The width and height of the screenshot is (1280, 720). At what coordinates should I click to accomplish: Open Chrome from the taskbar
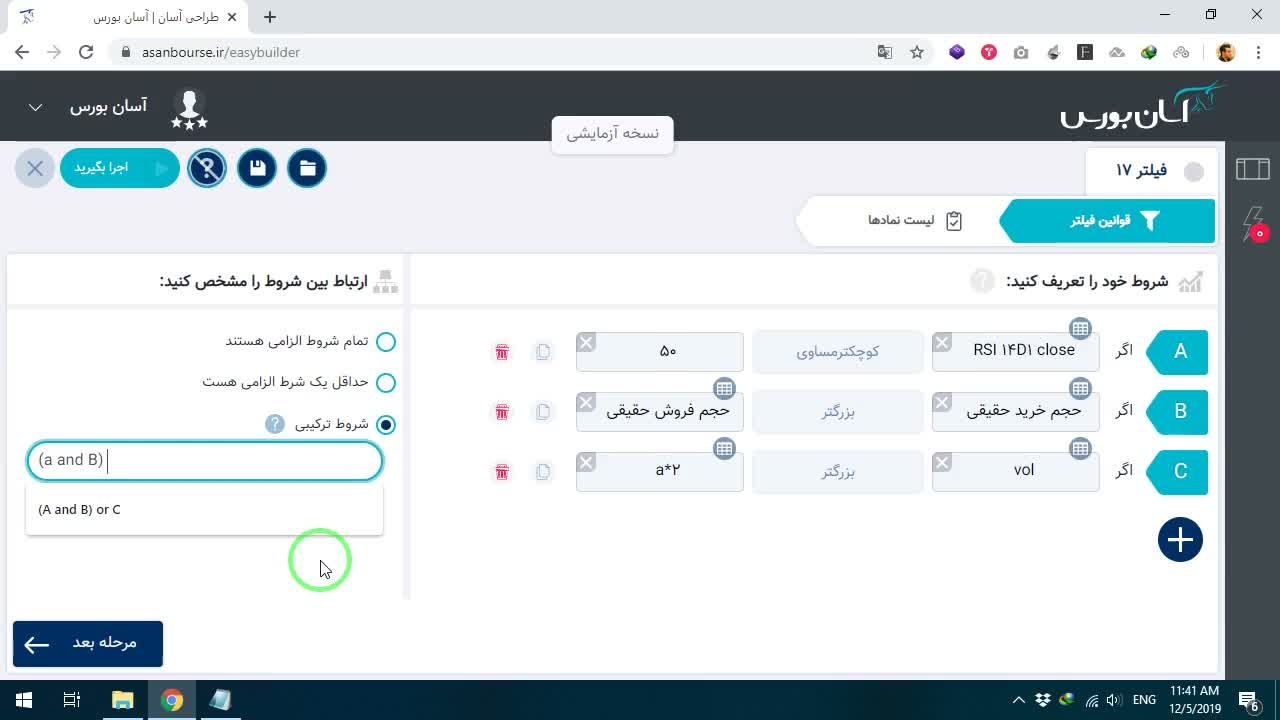[x=172, y=700]
